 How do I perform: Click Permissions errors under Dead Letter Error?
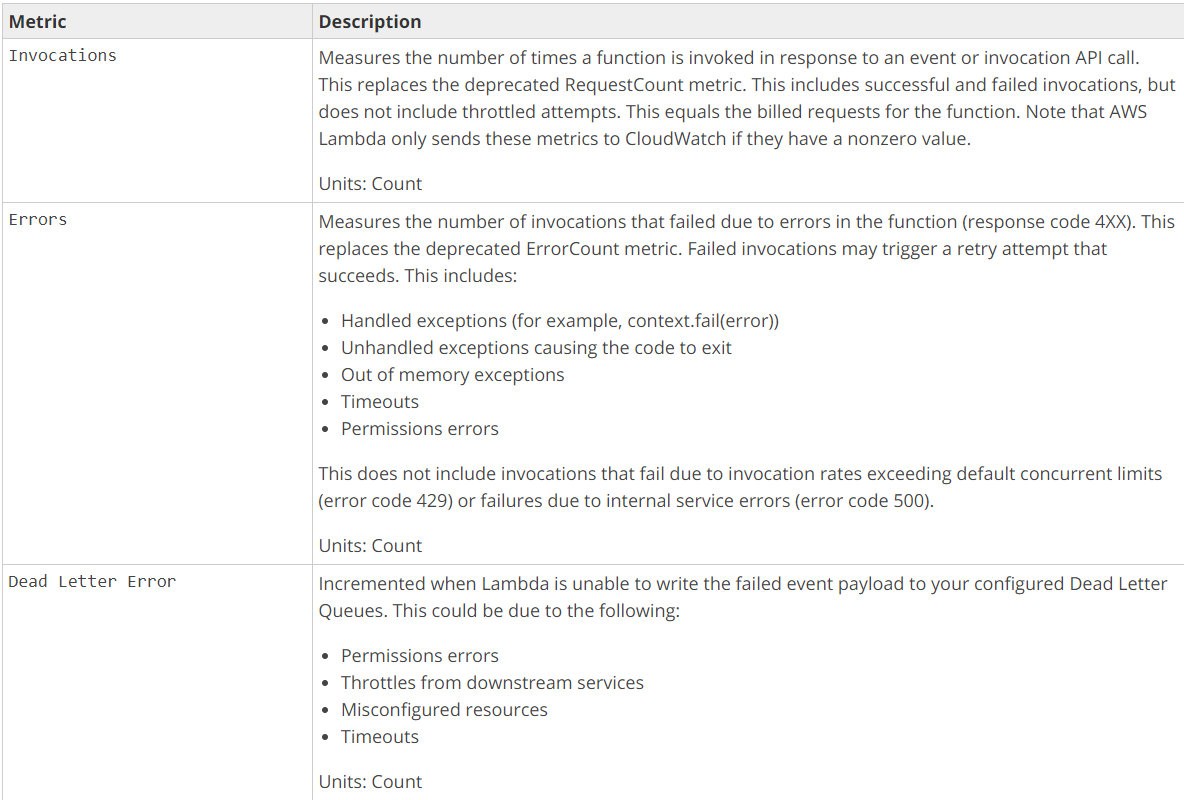click(x=420, y=656)
